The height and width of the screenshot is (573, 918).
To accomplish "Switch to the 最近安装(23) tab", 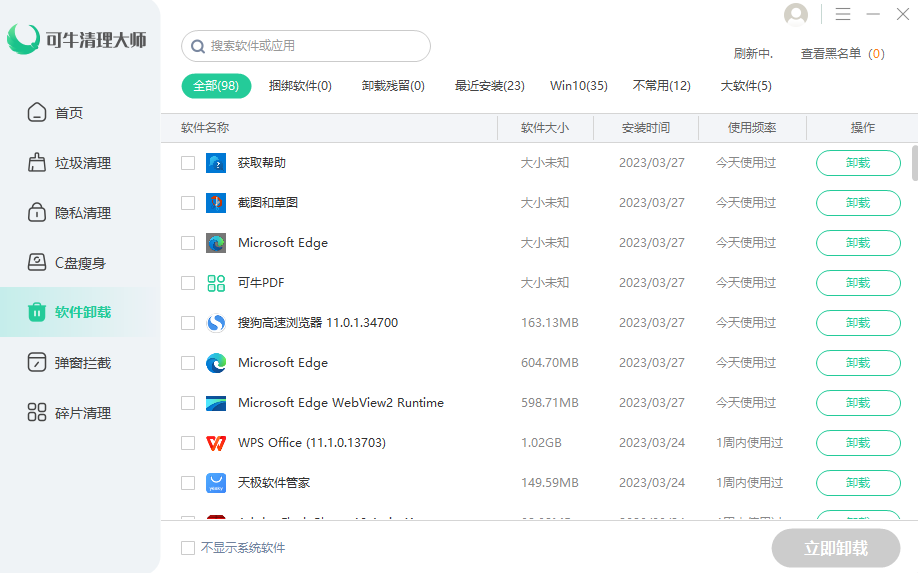I will (x=489, y=86).
